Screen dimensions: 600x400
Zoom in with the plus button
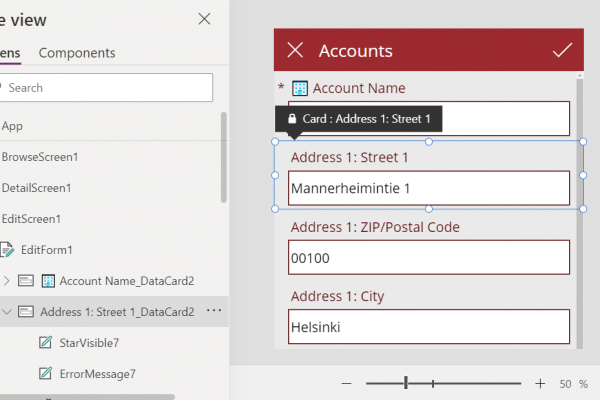pos(540,383)
